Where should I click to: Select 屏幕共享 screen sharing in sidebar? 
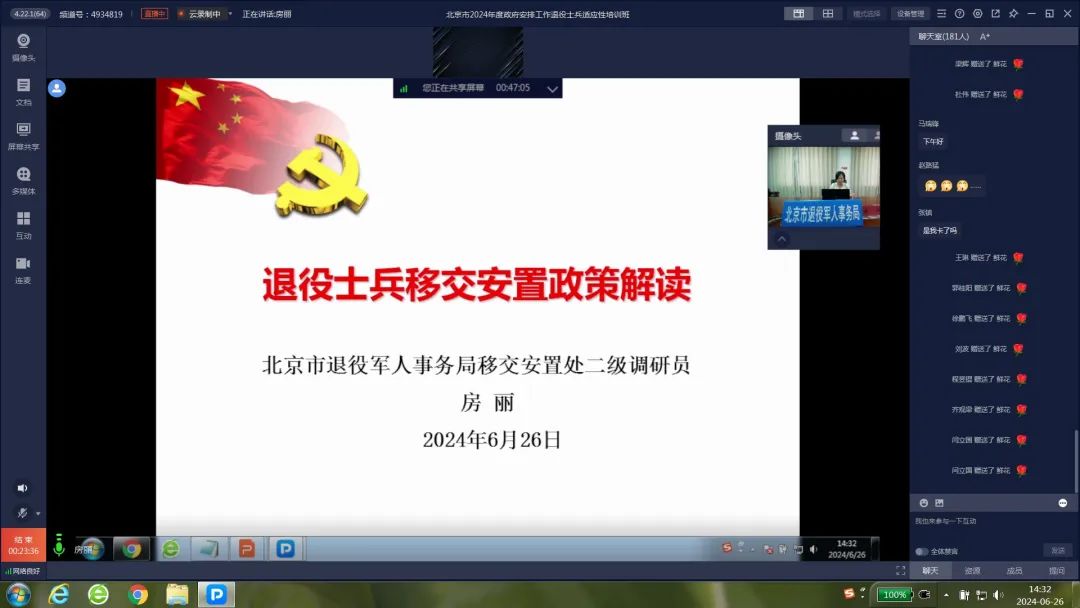pyautogui.click(x=23, y=136)
